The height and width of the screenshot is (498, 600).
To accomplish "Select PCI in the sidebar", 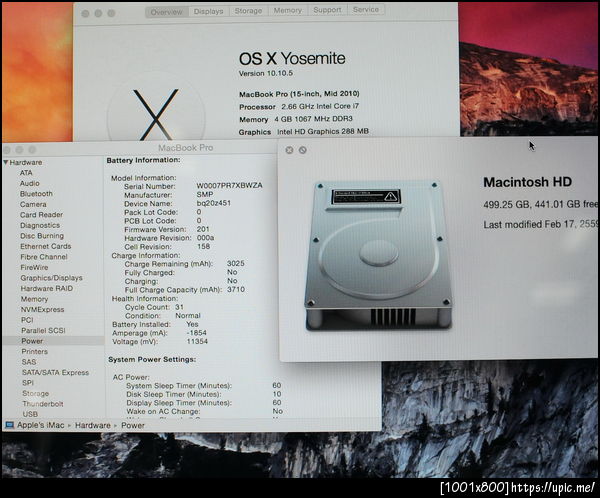I will 27,320.
